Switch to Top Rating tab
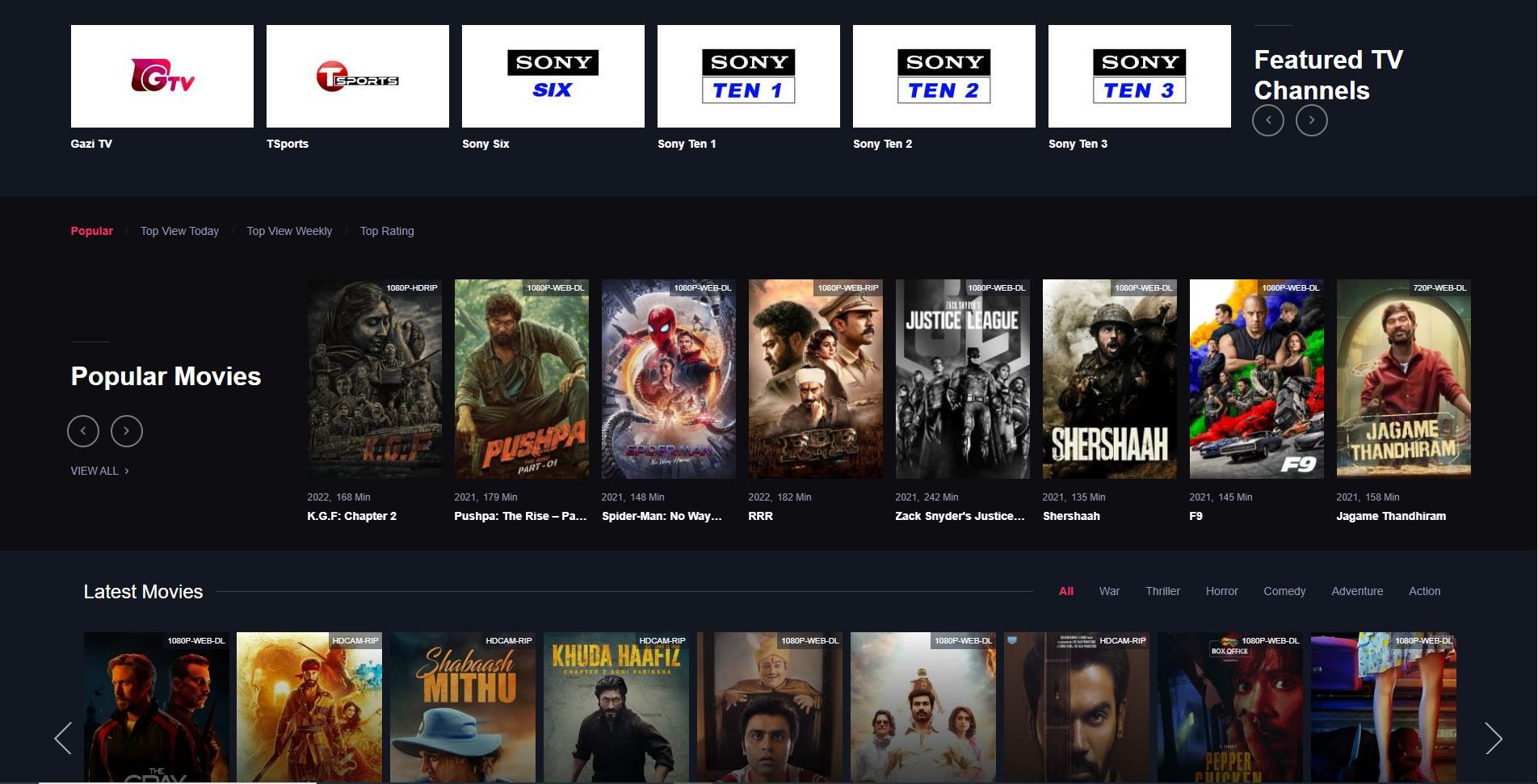 (x=387, y=231)
